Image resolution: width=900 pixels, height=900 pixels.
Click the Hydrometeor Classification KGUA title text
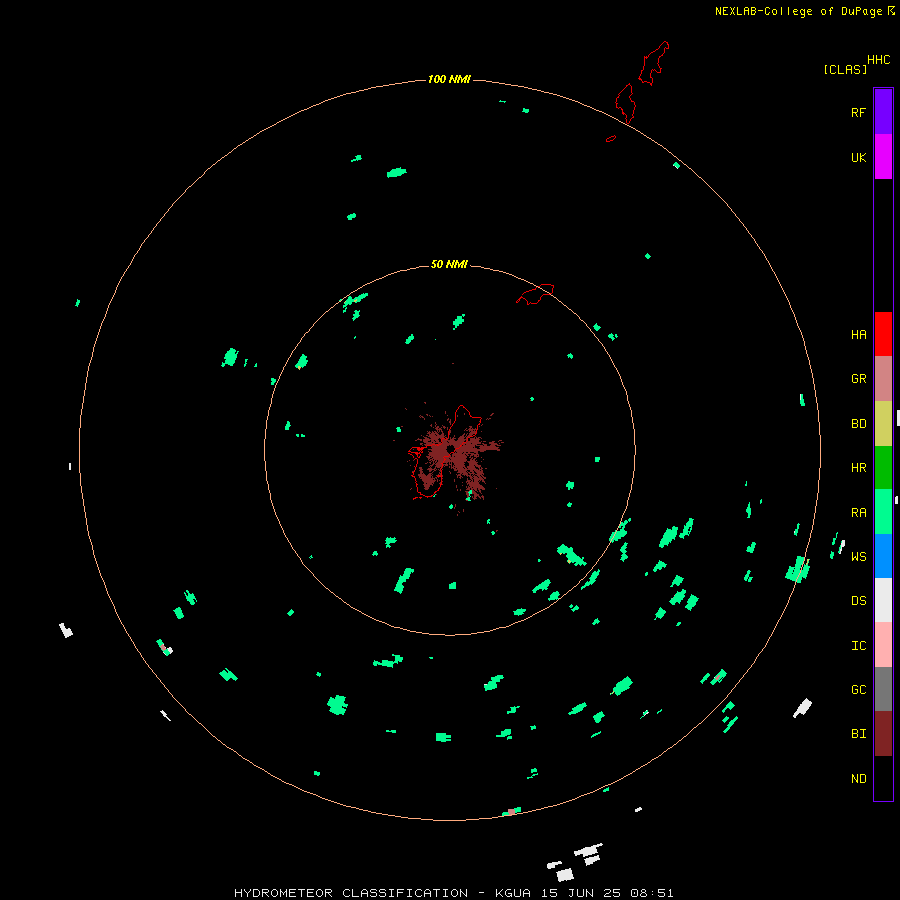(x=453, y=893)
